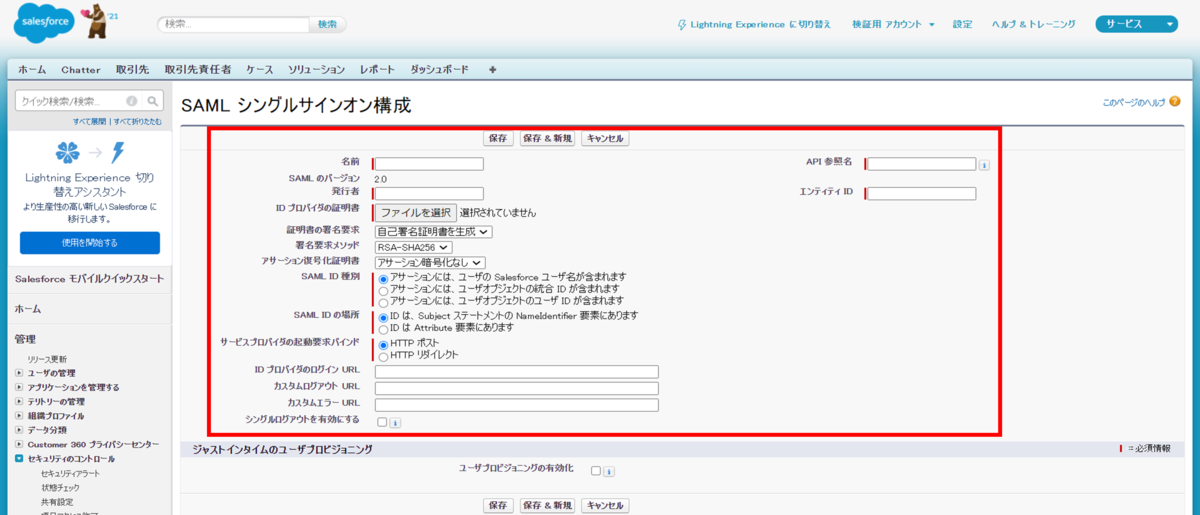This screenshot has height=515, width=1200.
Task: Open ヘルプ & トレーニング link
Action: [x=1034, y=24]
